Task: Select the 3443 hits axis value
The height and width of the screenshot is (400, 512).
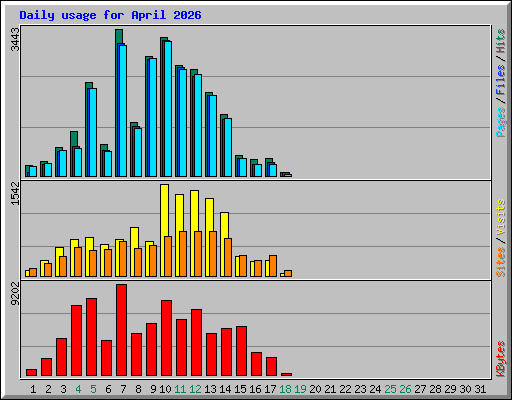Action: (15, 39)
